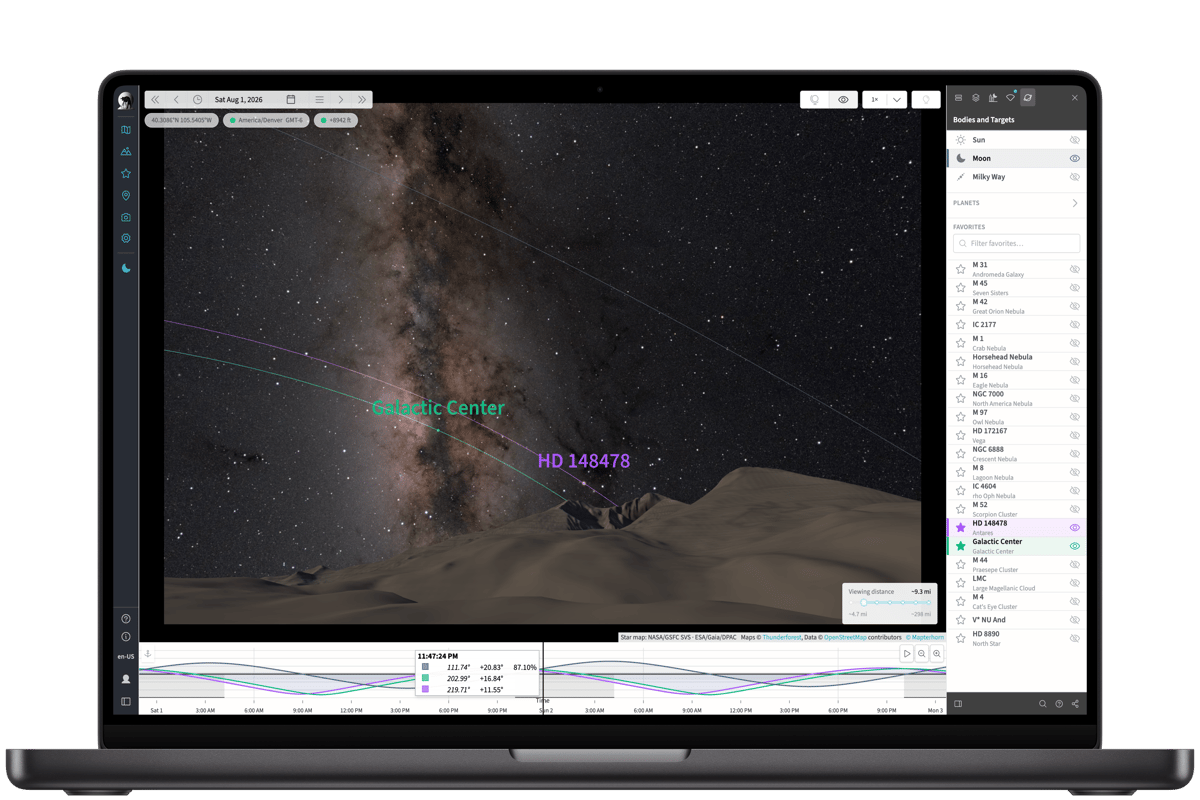Image resolution: width=1200 pixels, height=800 pixels.
Task: Open the settings gear in left sidebar
Action: 126,239
